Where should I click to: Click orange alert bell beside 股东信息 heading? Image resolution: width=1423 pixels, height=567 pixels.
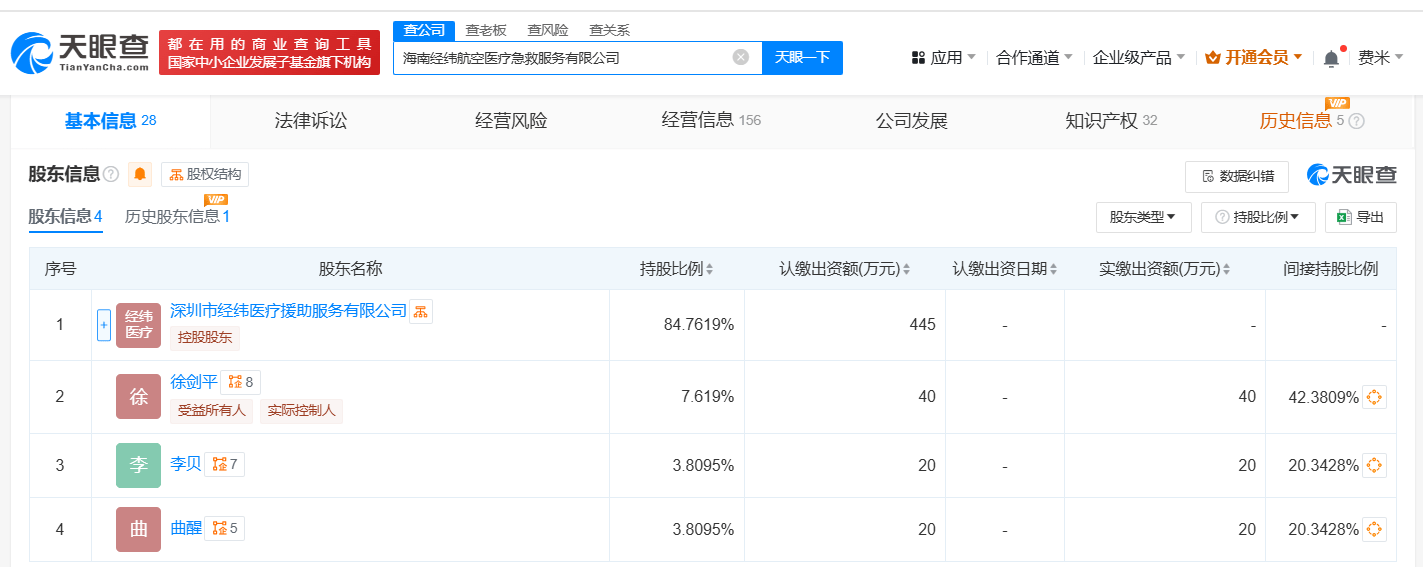click(x=140, y=174)
